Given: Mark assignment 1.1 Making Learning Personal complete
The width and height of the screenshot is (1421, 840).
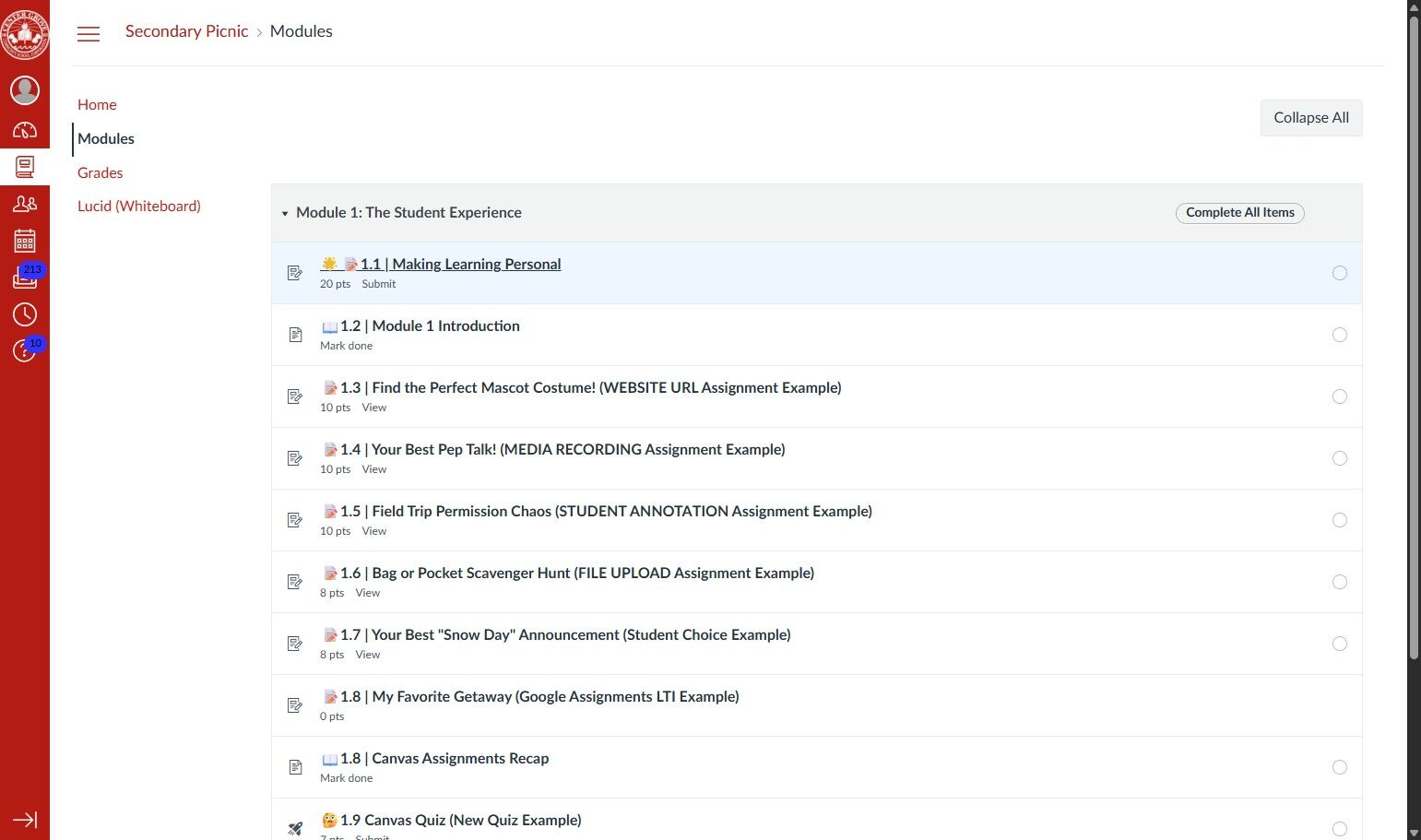Looking at the screenshot, I should (1340, 272).
